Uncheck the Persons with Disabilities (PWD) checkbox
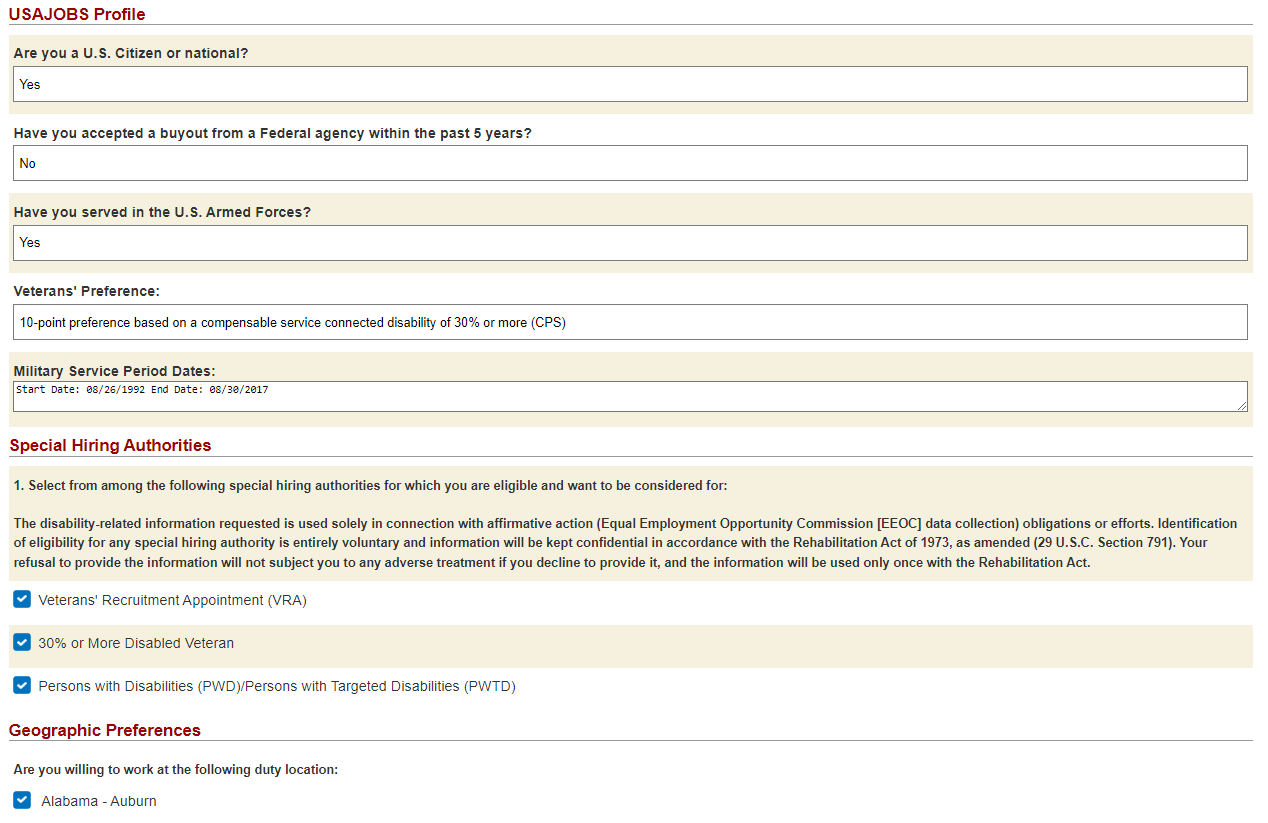 (x=22, y=685)
